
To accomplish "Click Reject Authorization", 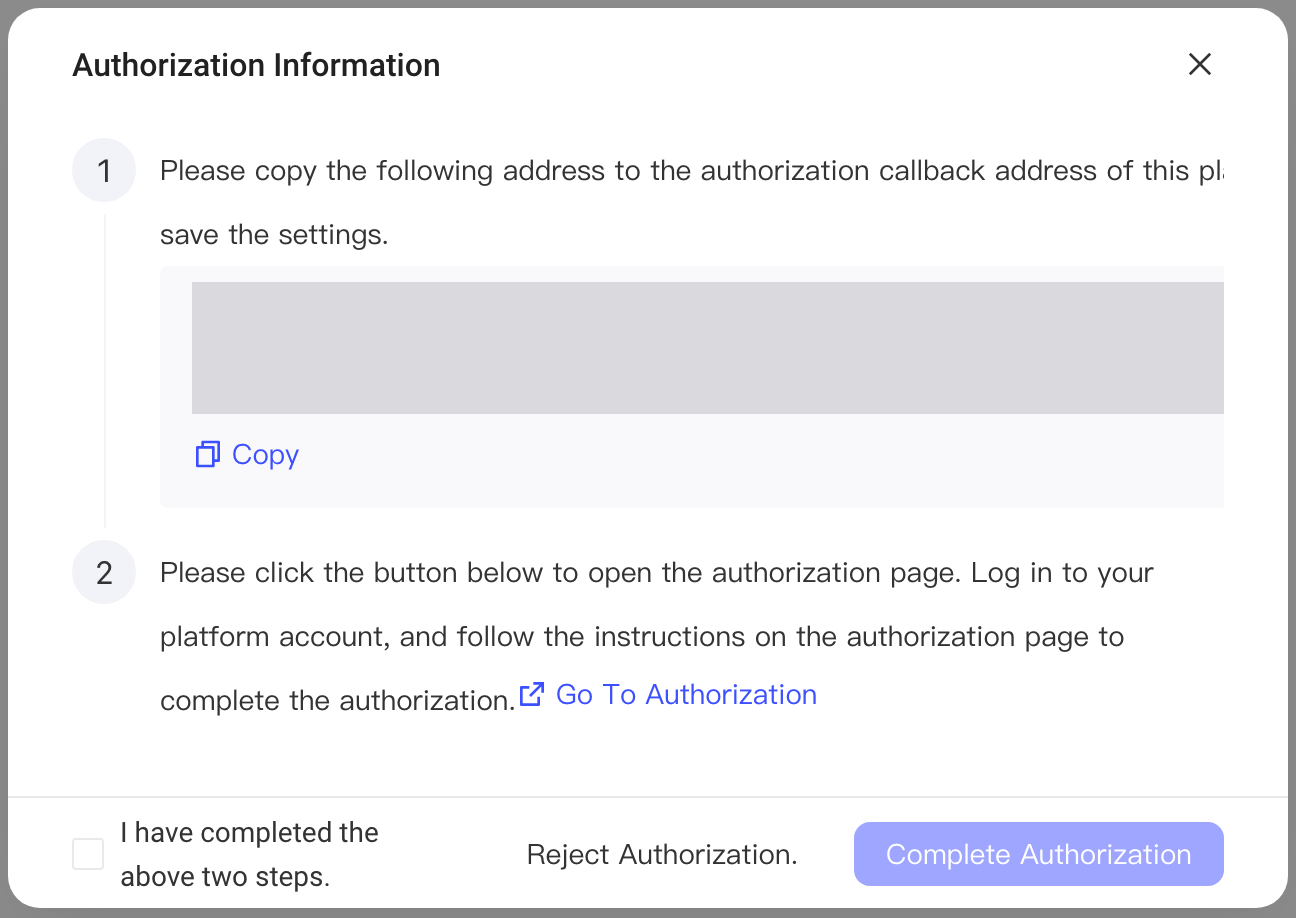I will pyautogui.click(x=662, y=855).
